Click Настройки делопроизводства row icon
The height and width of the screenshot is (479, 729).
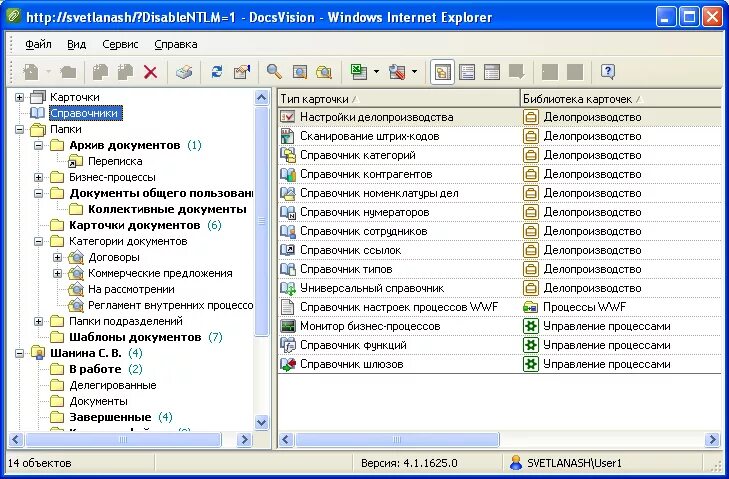(x=288, y=117)
